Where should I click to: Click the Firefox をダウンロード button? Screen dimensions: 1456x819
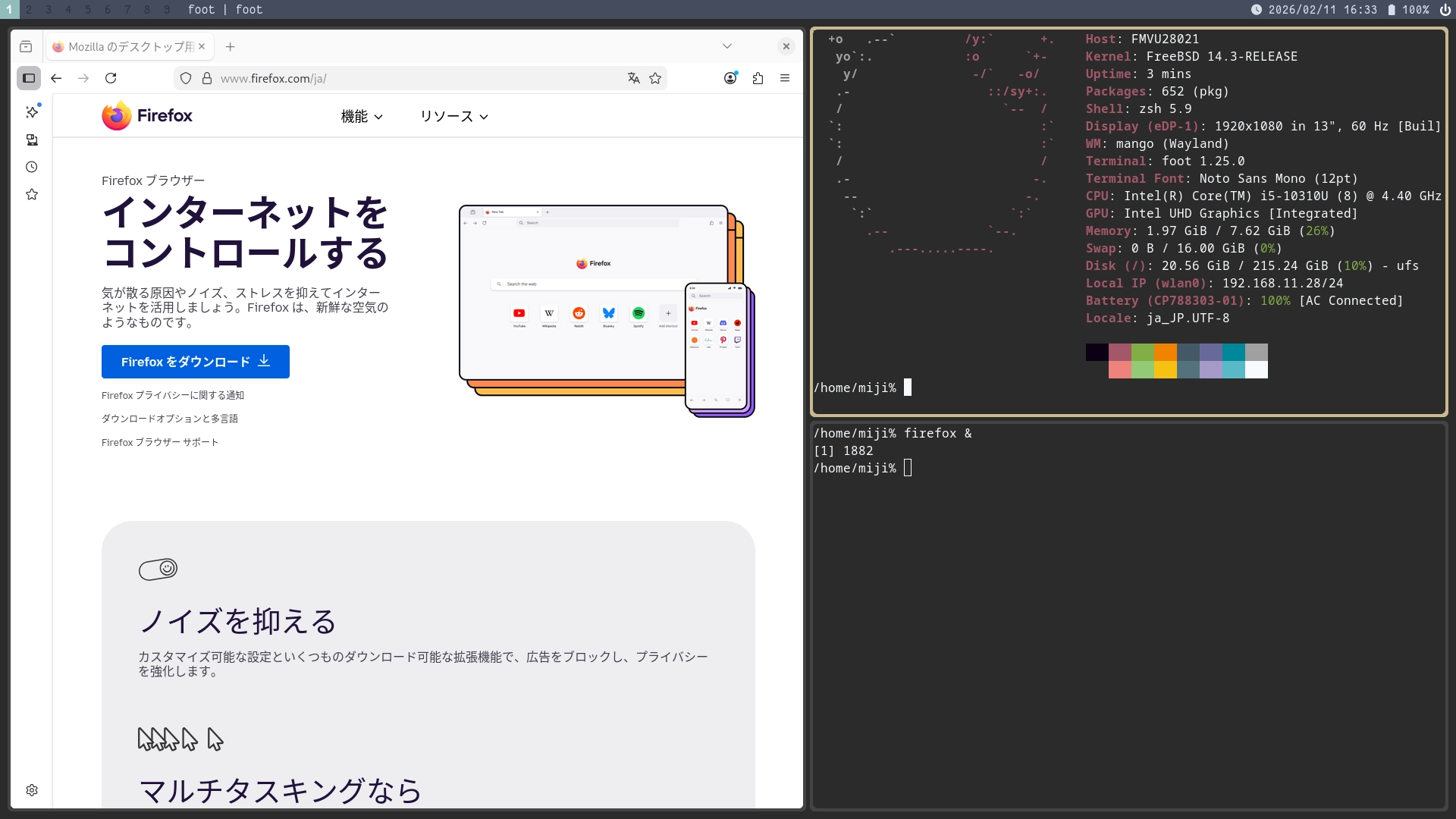point(196,362)
